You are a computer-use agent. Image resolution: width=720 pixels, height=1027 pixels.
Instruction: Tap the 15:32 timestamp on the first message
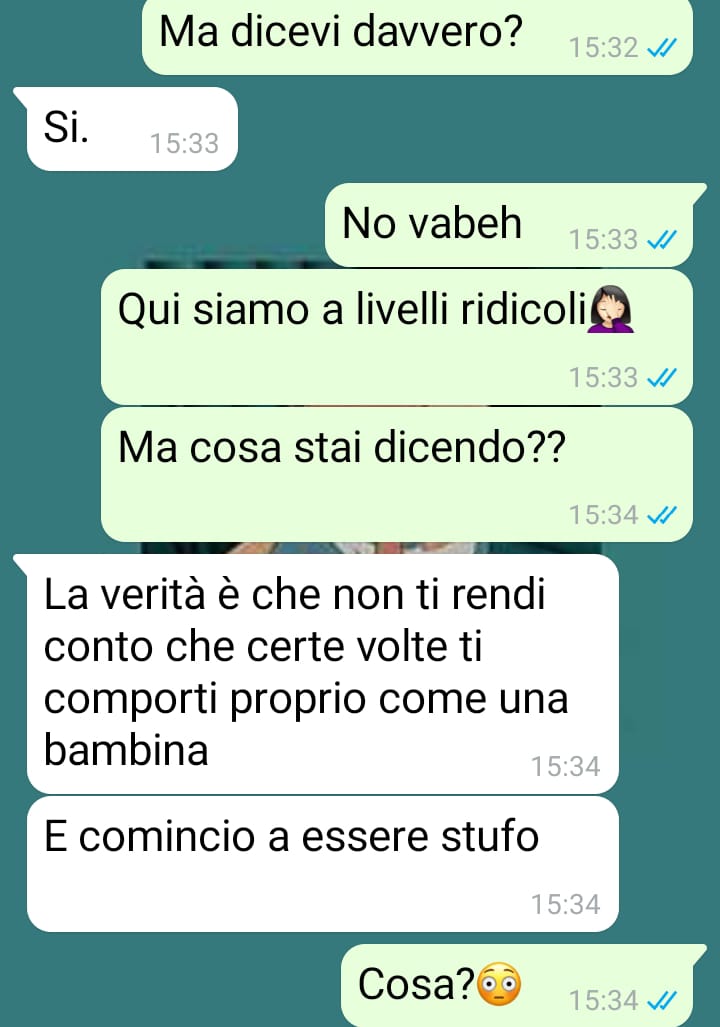[x=603, y=48]
